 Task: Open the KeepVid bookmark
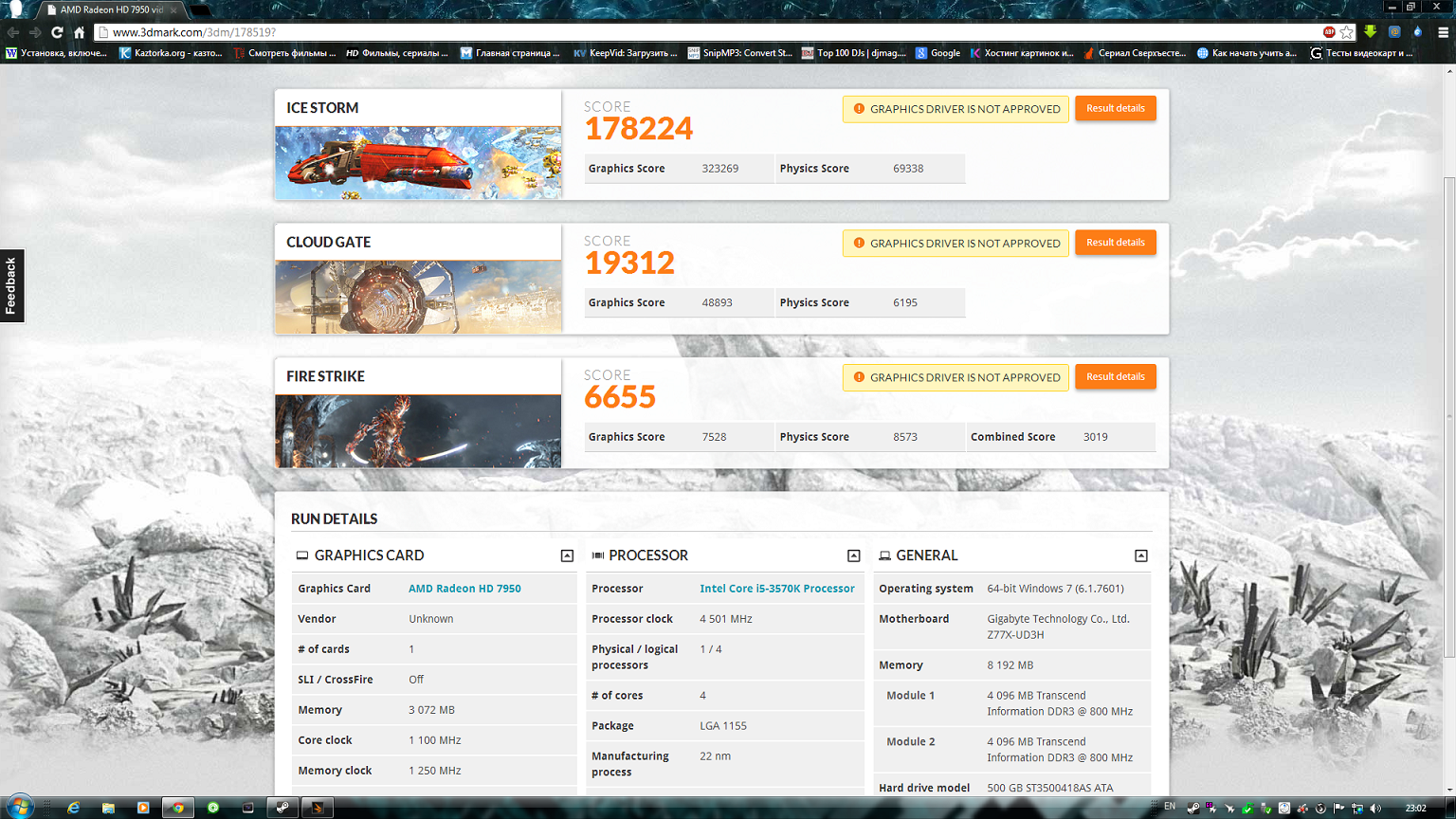pos(626,53)
